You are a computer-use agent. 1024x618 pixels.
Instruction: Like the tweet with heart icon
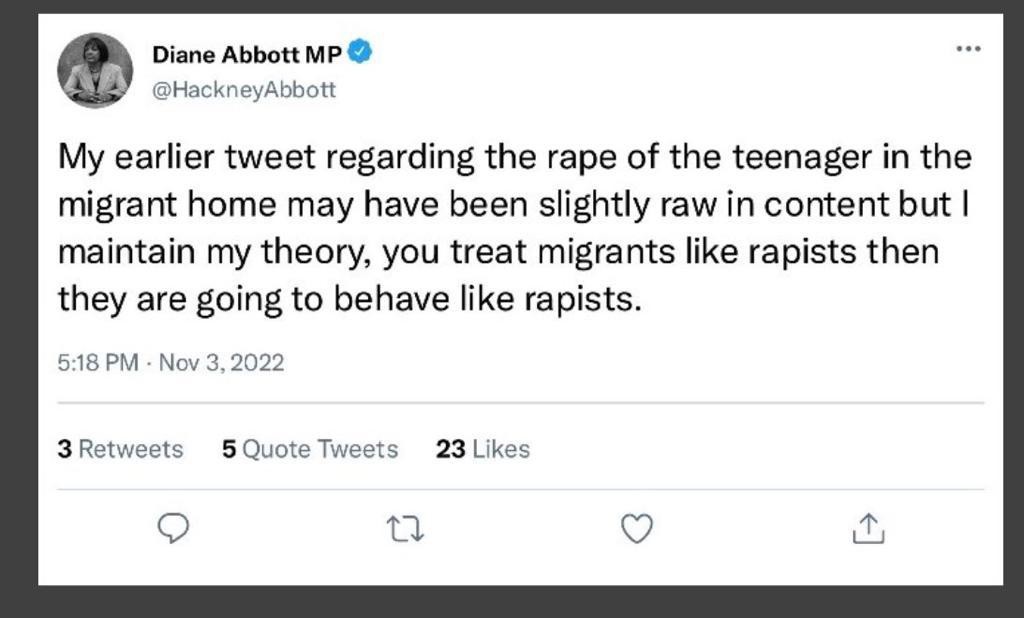tap(637, 528)
